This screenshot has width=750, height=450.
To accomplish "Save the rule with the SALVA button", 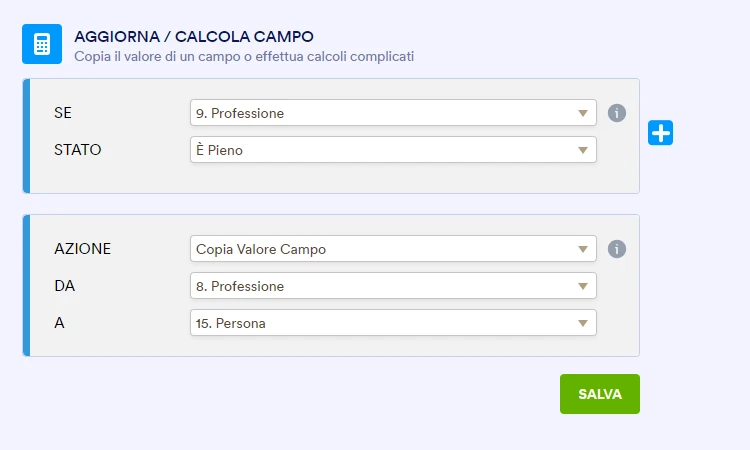I will (x=600, y=394).
